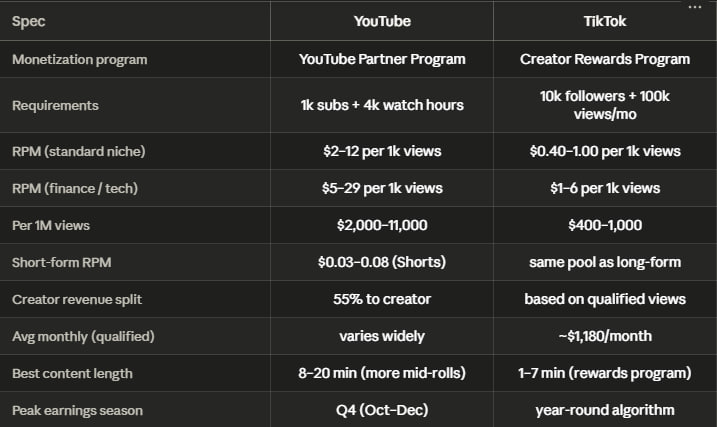Click the $1–6 per 1k views cell
This screenshot has height=427, width=717.
[605, 188]
